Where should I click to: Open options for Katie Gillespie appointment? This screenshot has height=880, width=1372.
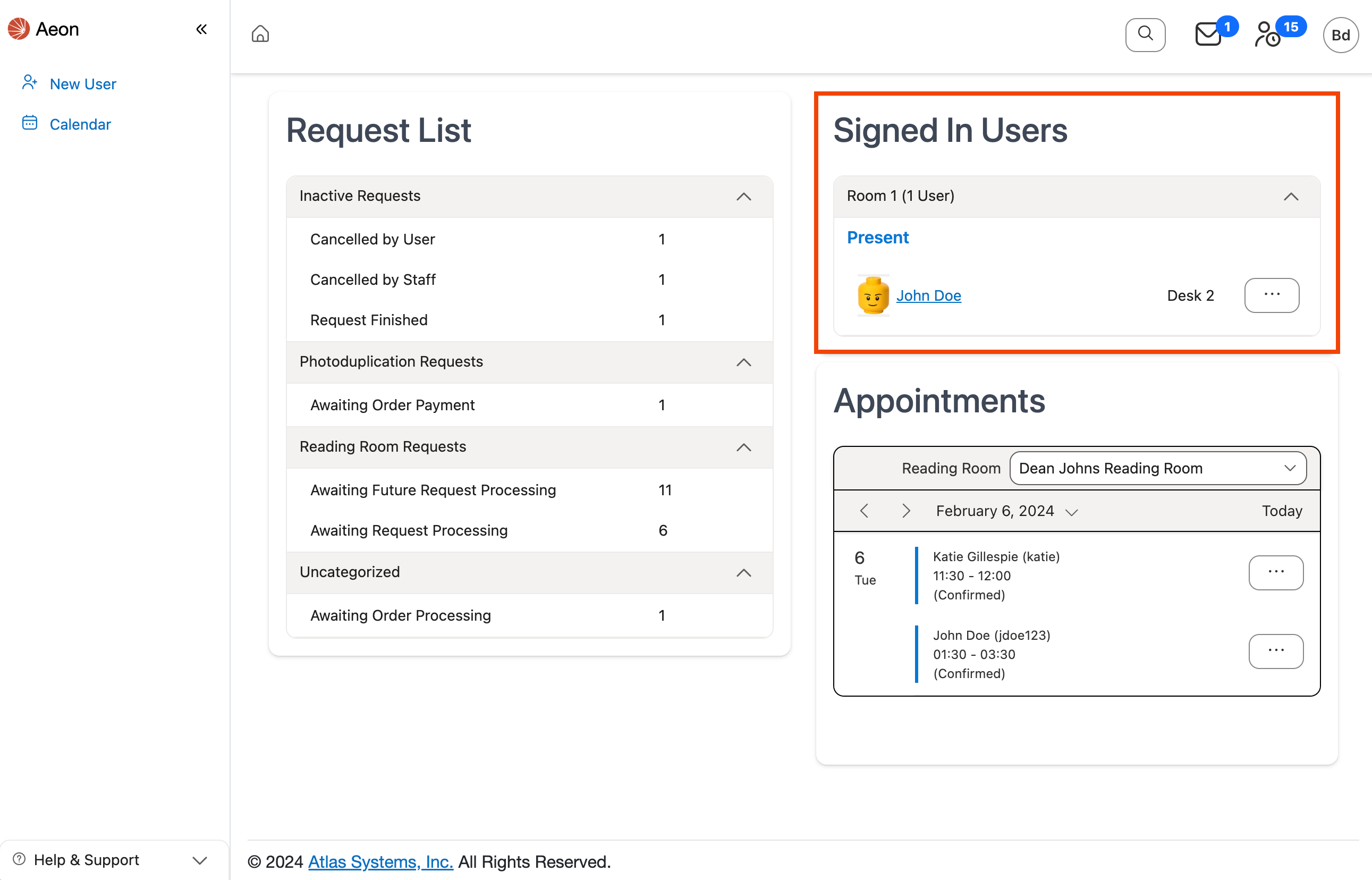(x=1275, y=572)
